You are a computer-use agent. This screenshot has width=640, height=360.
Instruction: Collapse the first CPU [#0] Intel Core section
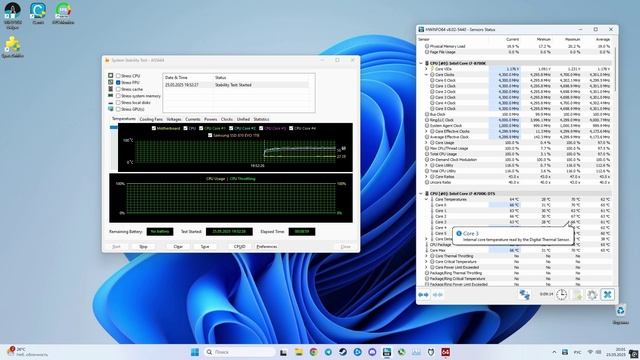[x=421, y=63]
